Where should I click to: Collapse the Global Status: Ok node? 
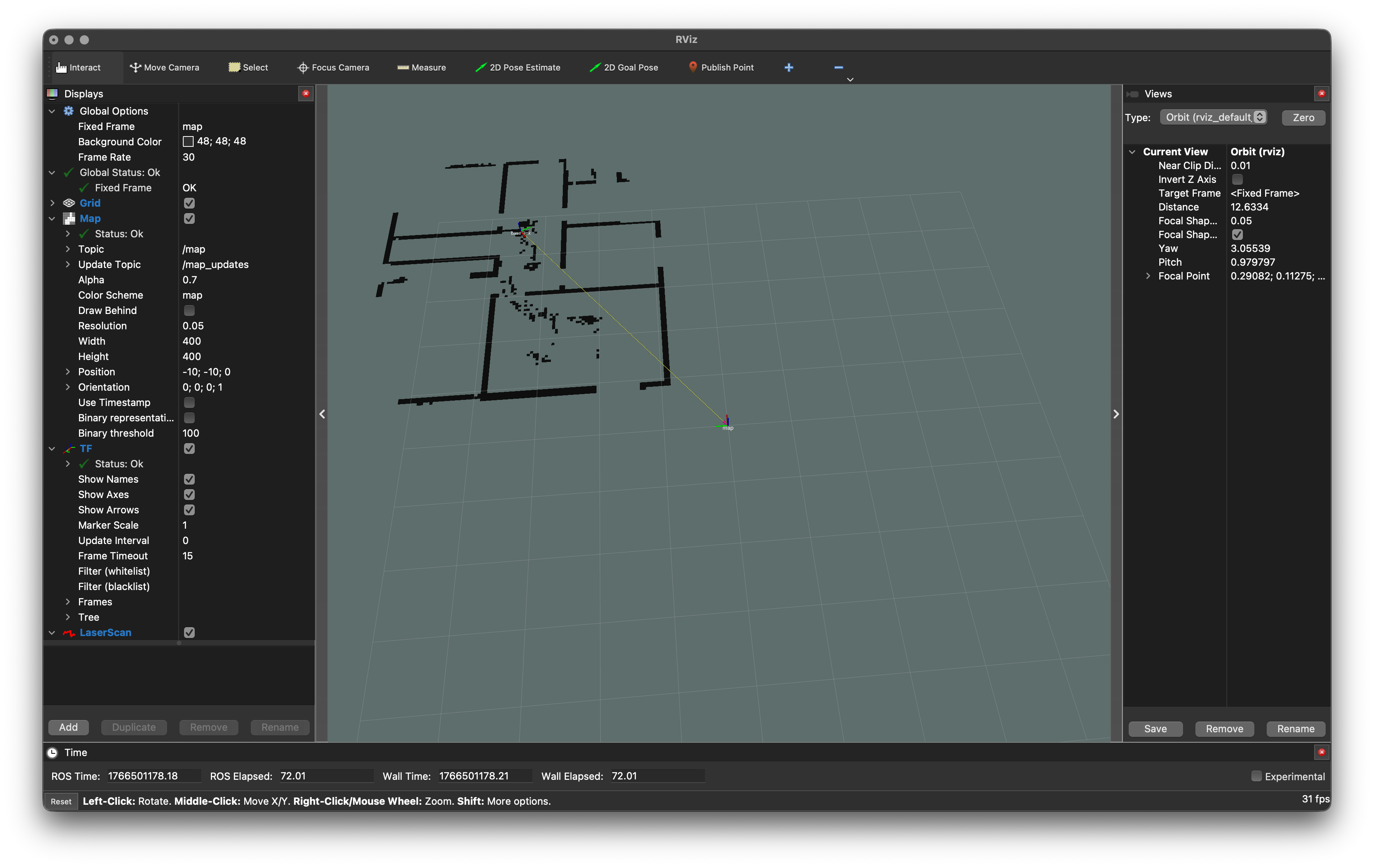(52, 173)
